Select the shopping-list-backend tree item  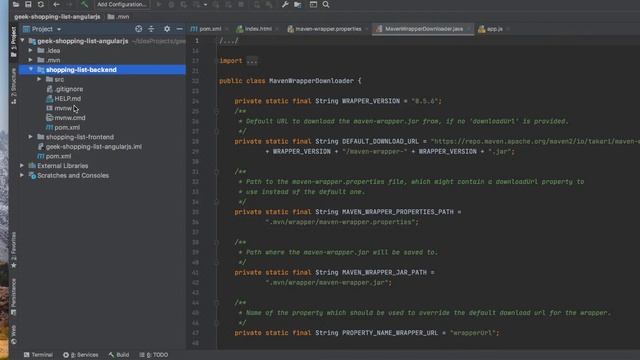(x=102, y=70)
